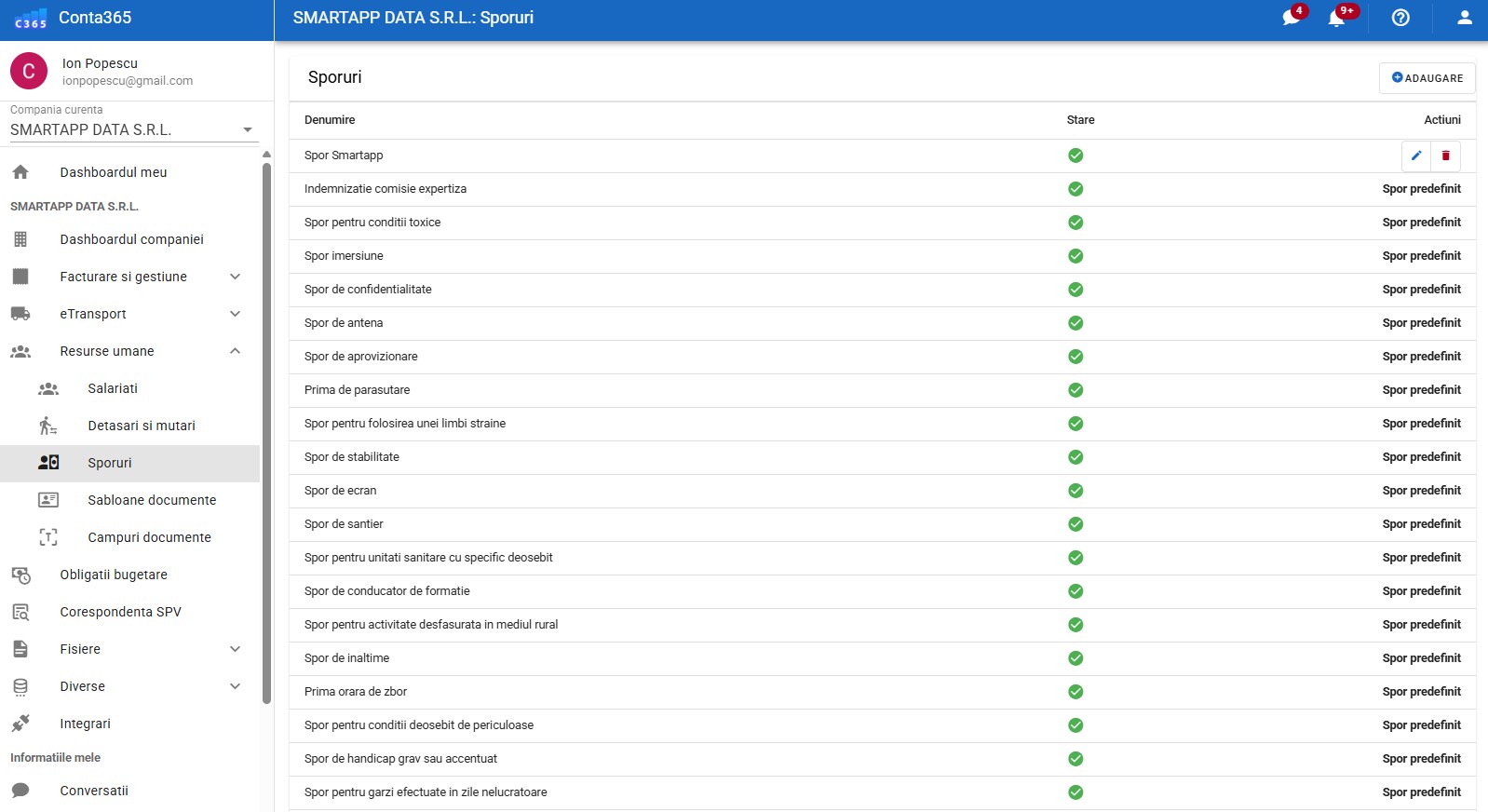Open Salariati in the sidebar
The width and height of the screenshot is (1488, 812).
point(113,388)
